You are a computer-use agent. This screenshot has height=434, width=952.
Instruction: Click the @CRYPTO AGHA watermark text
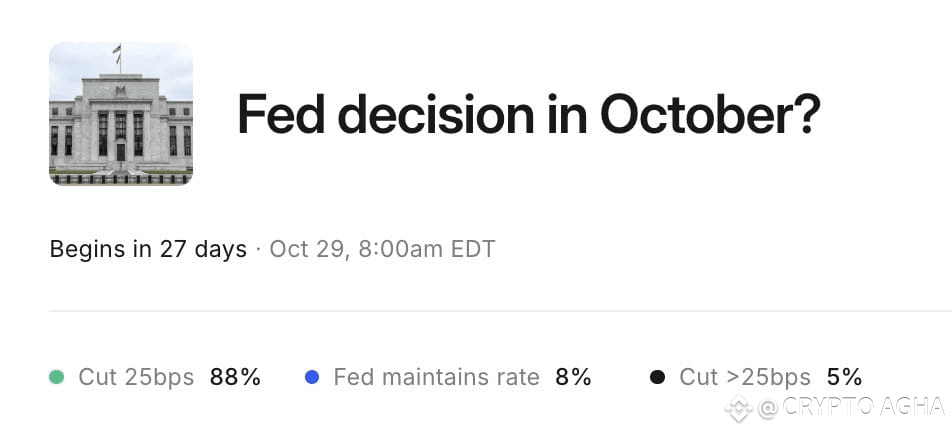(851, 407)
